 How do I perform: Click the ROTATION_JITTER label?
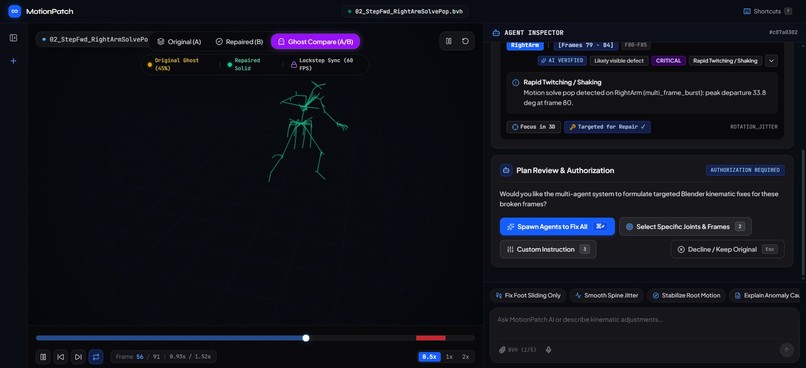pyautogui.click(x=754, y=127)
